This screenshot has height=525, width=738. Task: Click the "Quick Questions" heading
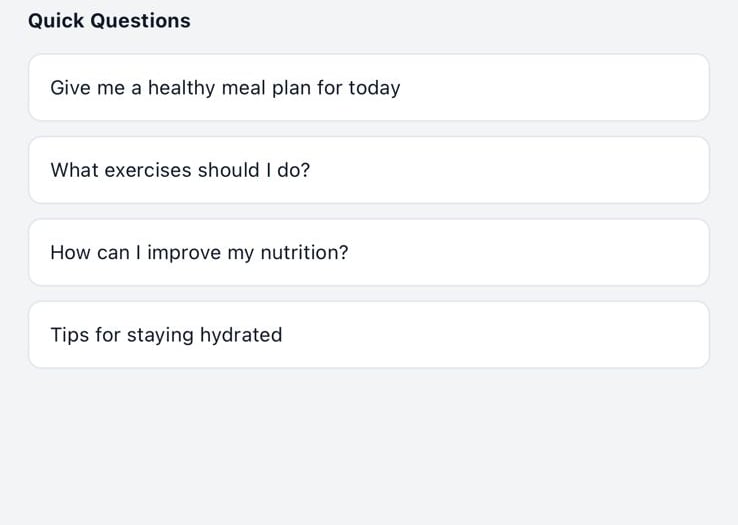109,21
